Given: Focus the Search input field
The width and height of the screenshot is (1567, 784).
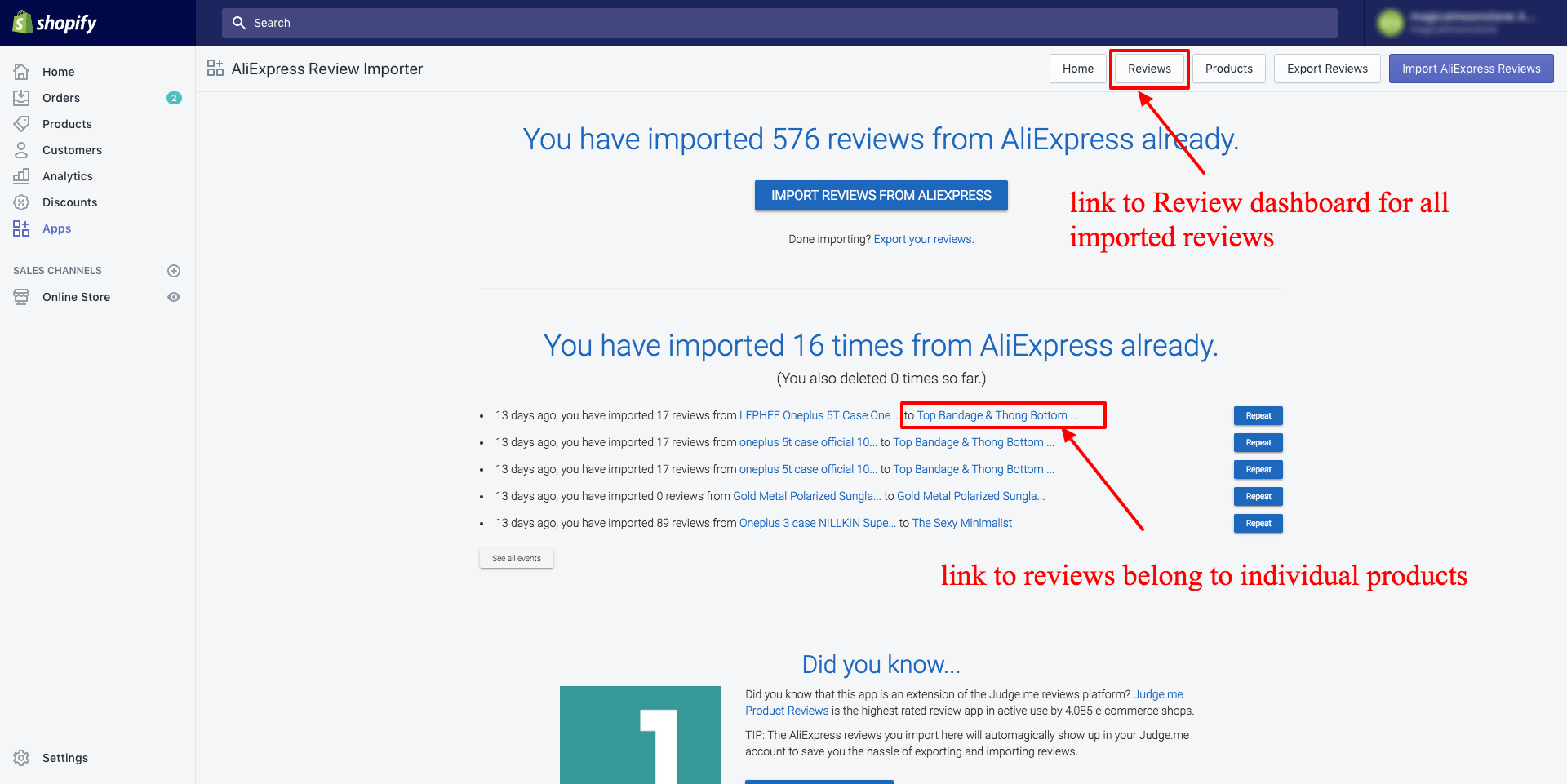Looking at the screenshot, I should pos(779,23).
